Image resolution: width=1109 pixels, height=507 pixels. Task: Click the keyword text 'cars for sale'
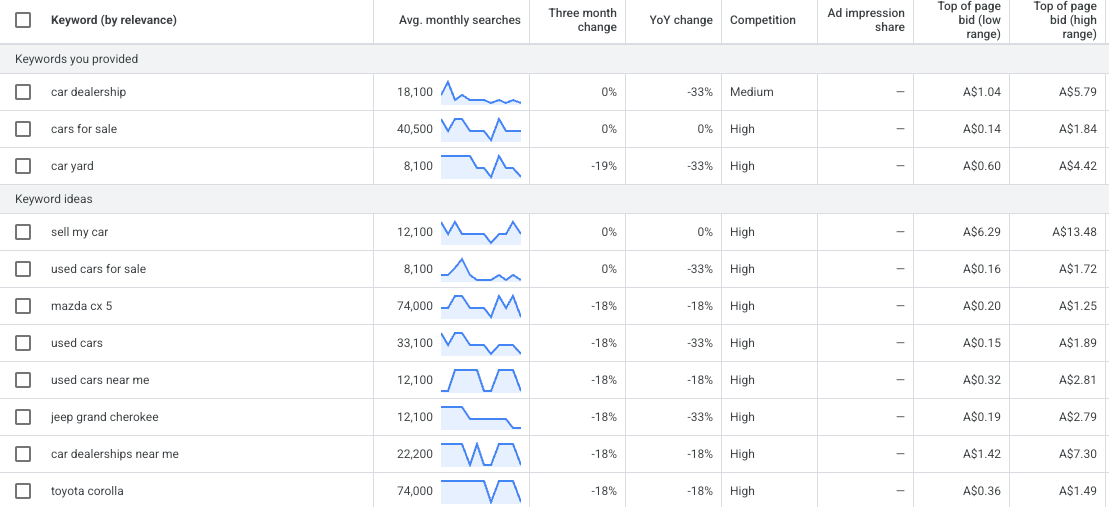coord(84,129)
